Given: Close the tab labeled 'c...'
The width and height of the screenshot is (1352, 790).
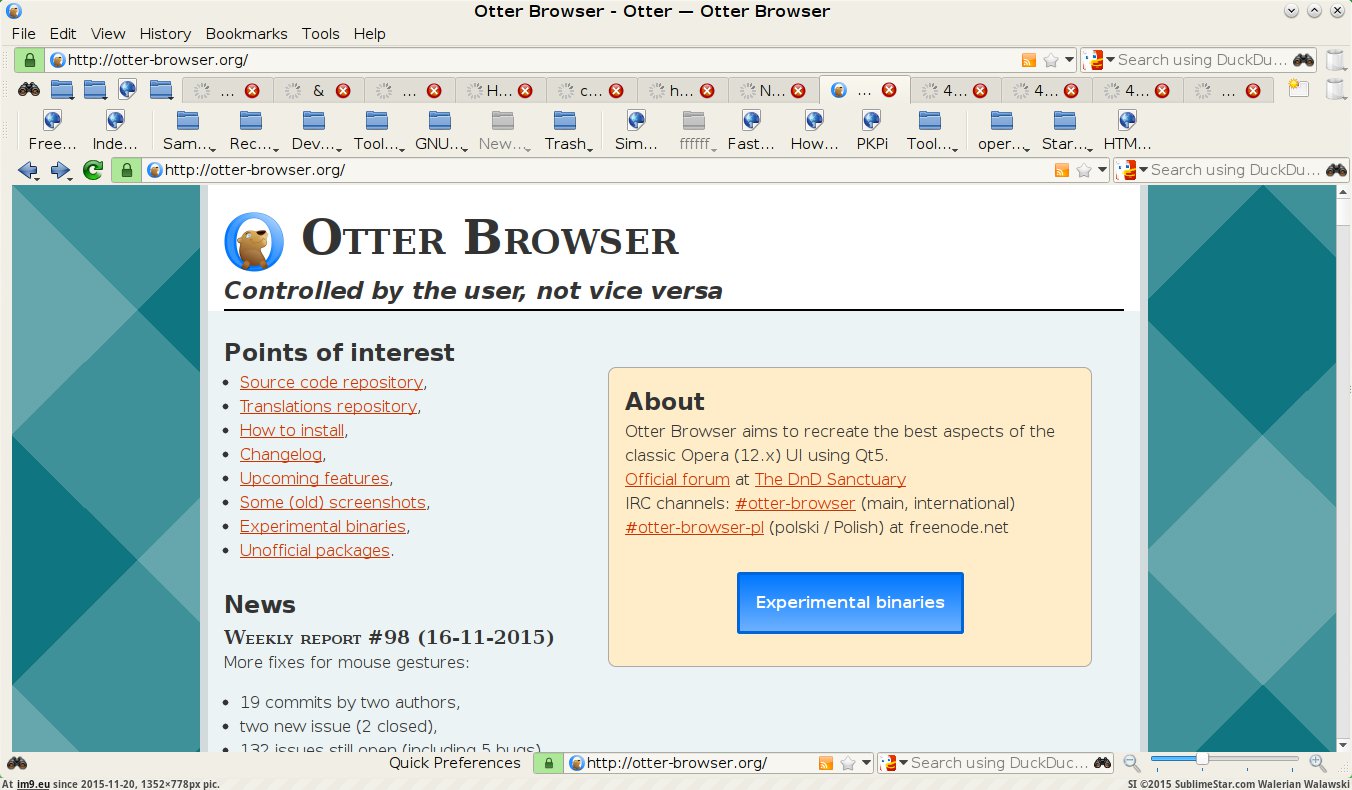Looking at the screenshot, I should (x=616, y=90).
